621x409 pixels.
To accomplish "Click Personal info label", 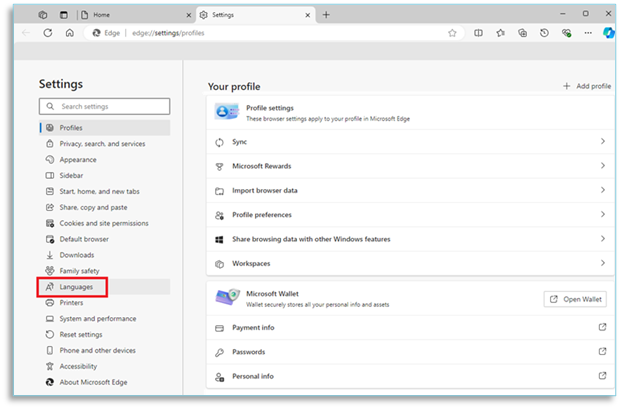I will coord(253,377).
